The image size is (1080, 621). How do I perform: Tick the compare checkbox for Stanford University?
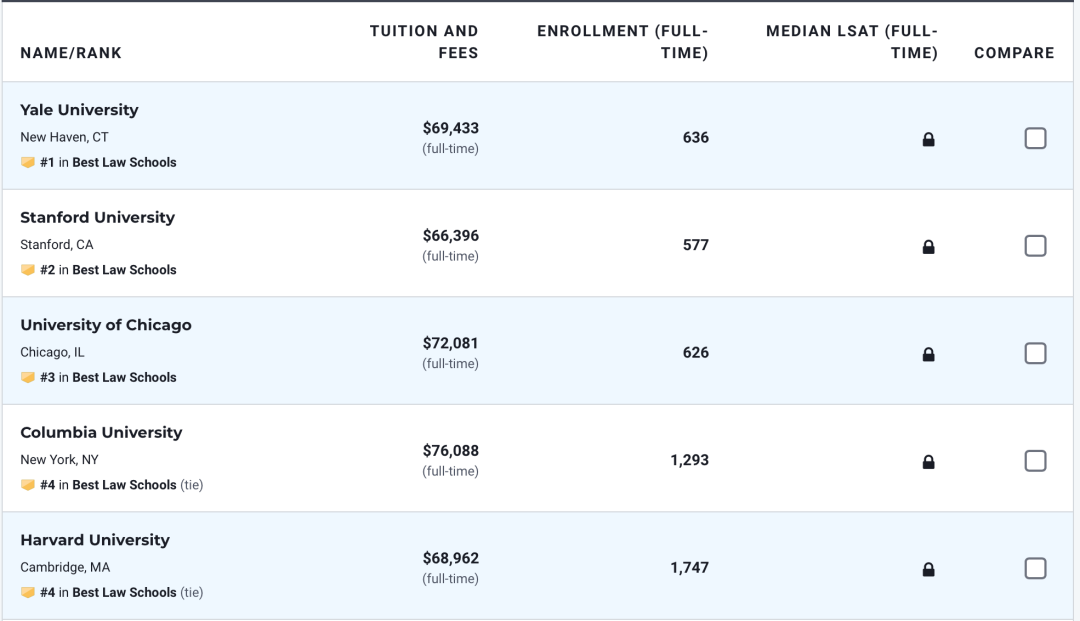pos(1035,246)
